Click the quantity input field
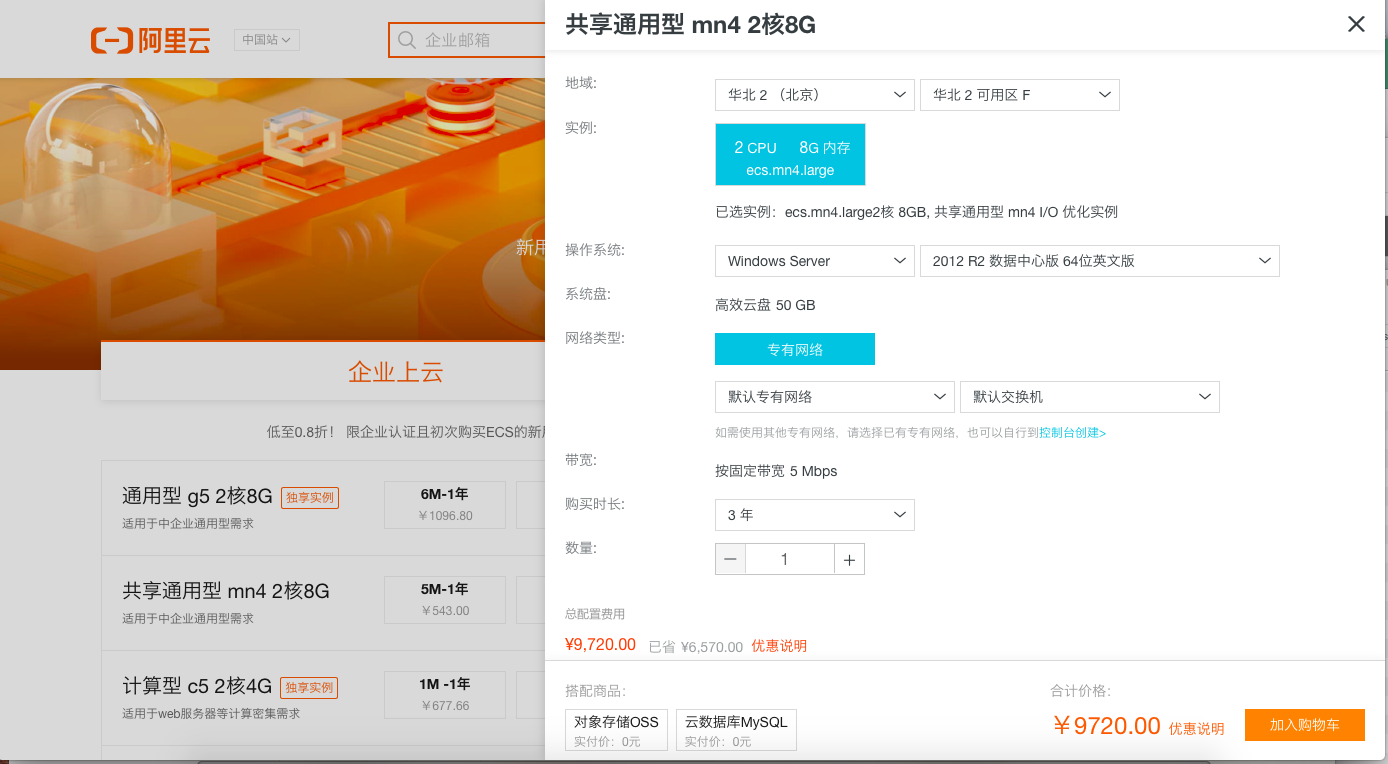This screenshot has width=1388, height=764. (x=790, y=560)
